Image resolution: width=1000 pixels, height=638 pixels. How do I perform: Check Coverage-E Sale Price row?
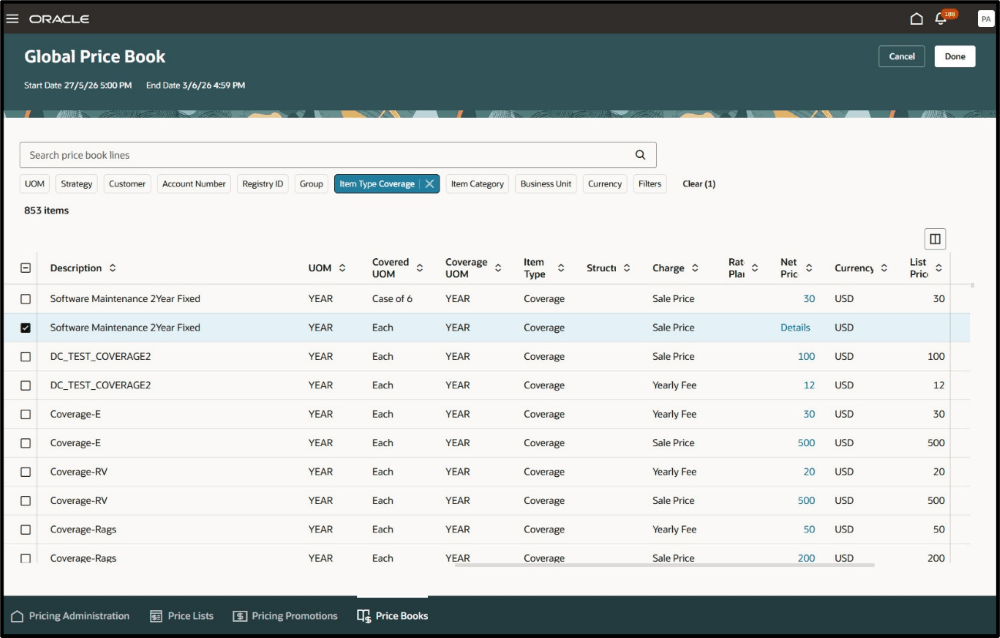click(x=26, y=443)
